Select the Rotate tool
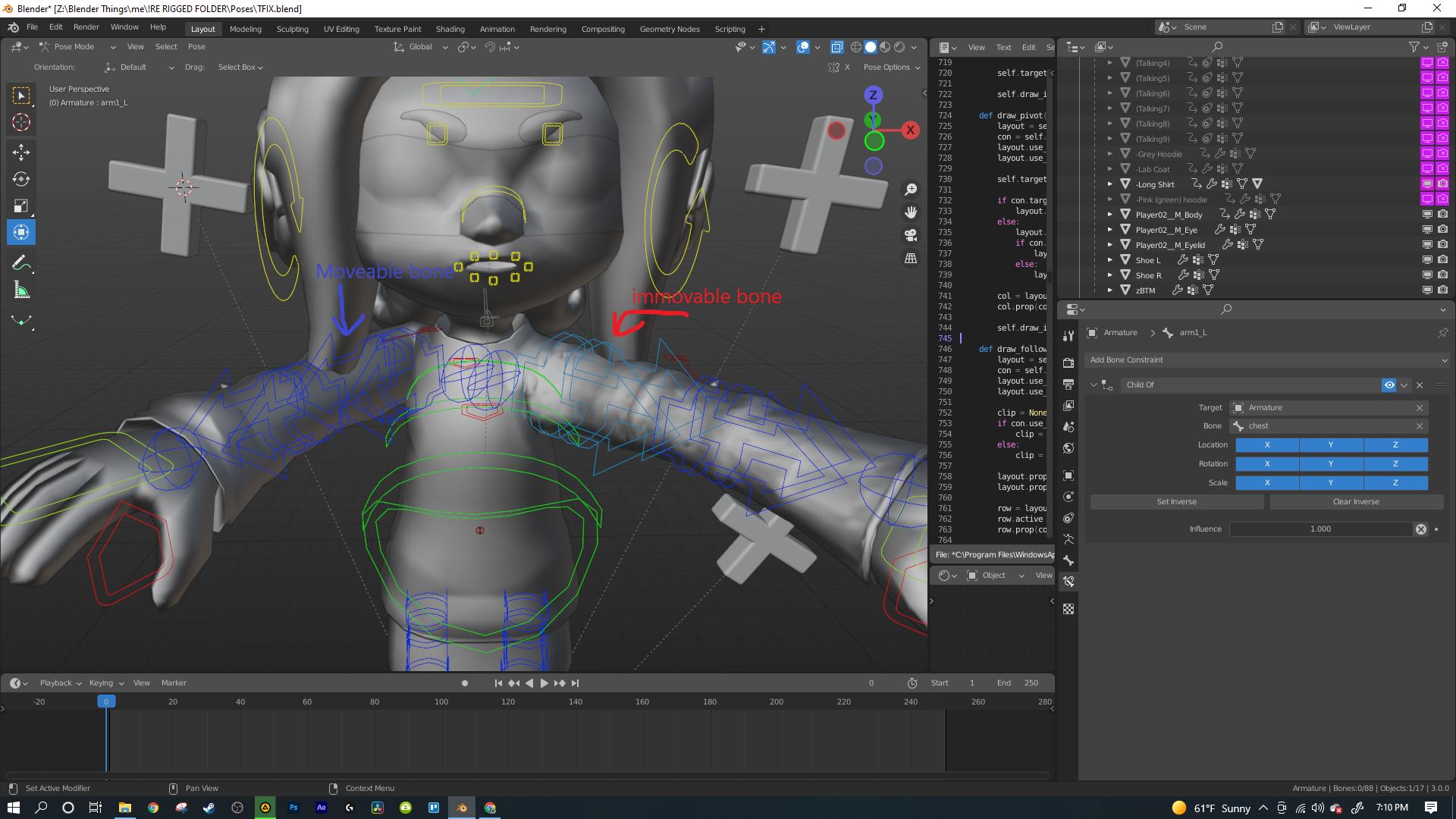Viewport: 1456px width, 819px height. (21, 180)
